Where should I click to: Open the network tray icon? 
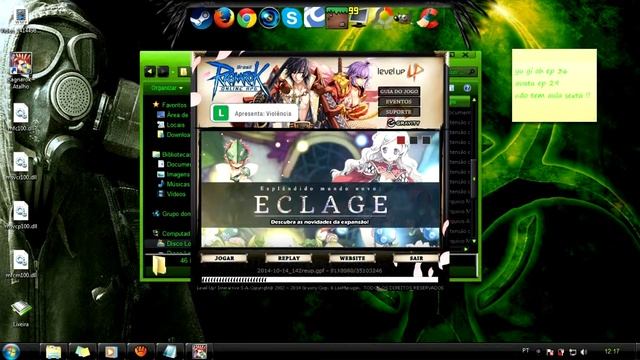pyautogui.click(x=573, y=352)
